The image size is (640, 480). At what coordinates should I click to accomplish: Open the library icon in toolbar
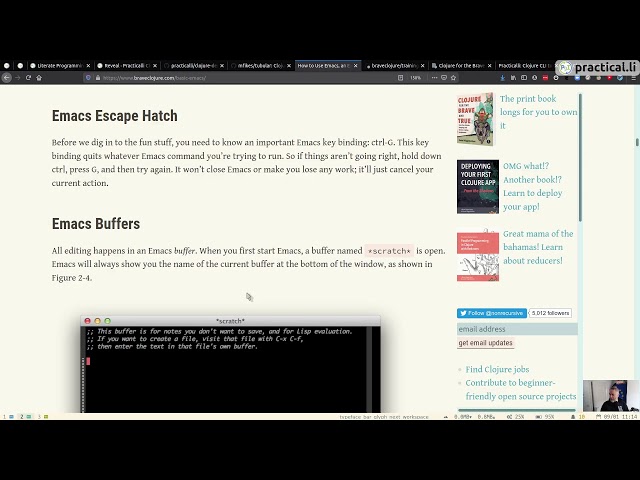pos(513,78)
